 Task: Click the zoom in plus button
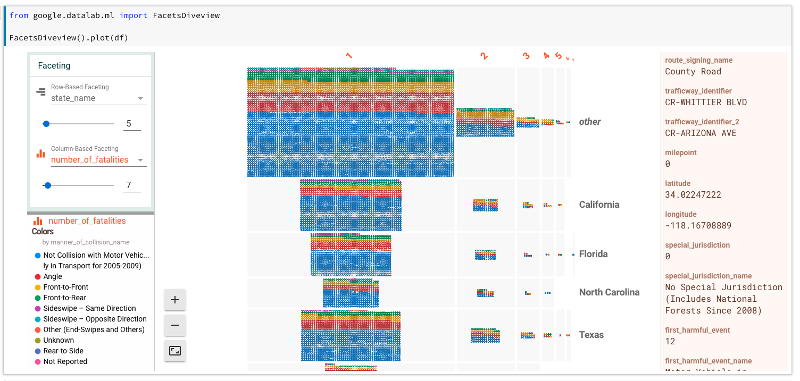coord(175,300)
